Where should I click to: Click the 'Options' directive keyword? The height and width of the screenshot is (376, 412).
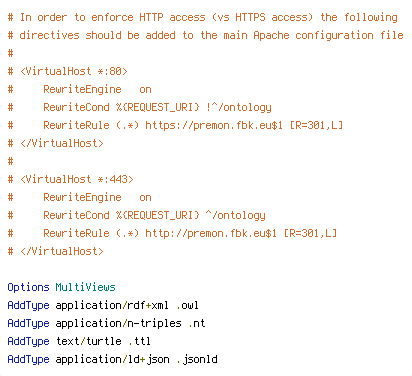tap(28, 287)
